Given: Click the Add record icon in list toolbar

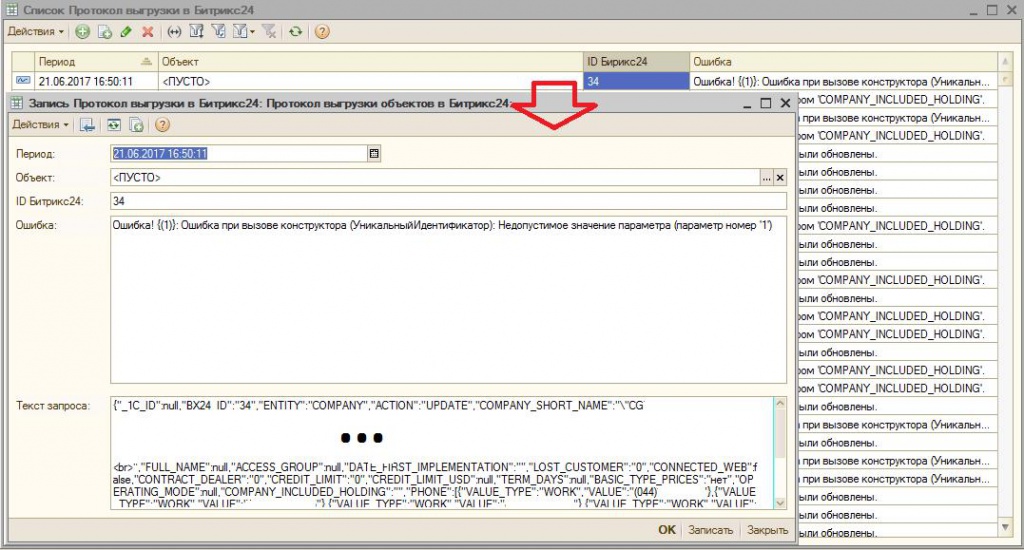Looking at the screenshot, I should pos(82,31).
